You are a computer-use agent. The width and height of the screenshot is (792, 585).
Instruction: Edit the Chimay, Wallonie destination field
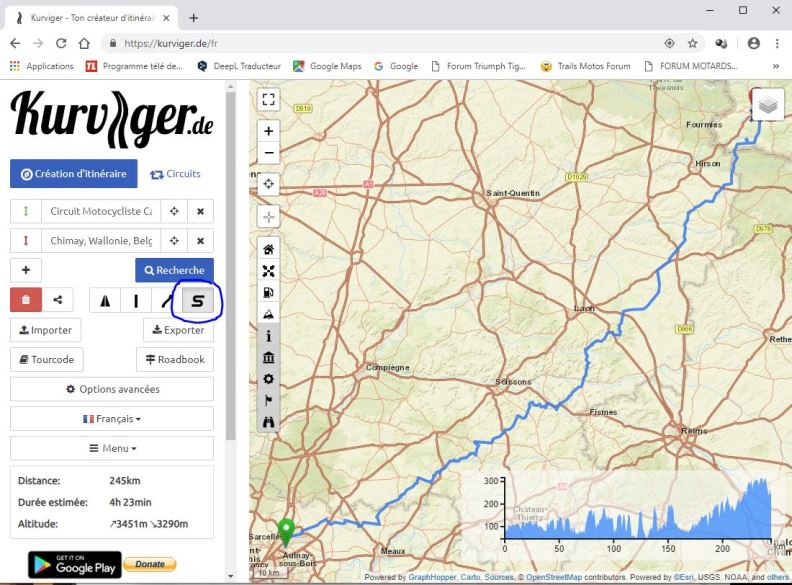coord(101,240)
